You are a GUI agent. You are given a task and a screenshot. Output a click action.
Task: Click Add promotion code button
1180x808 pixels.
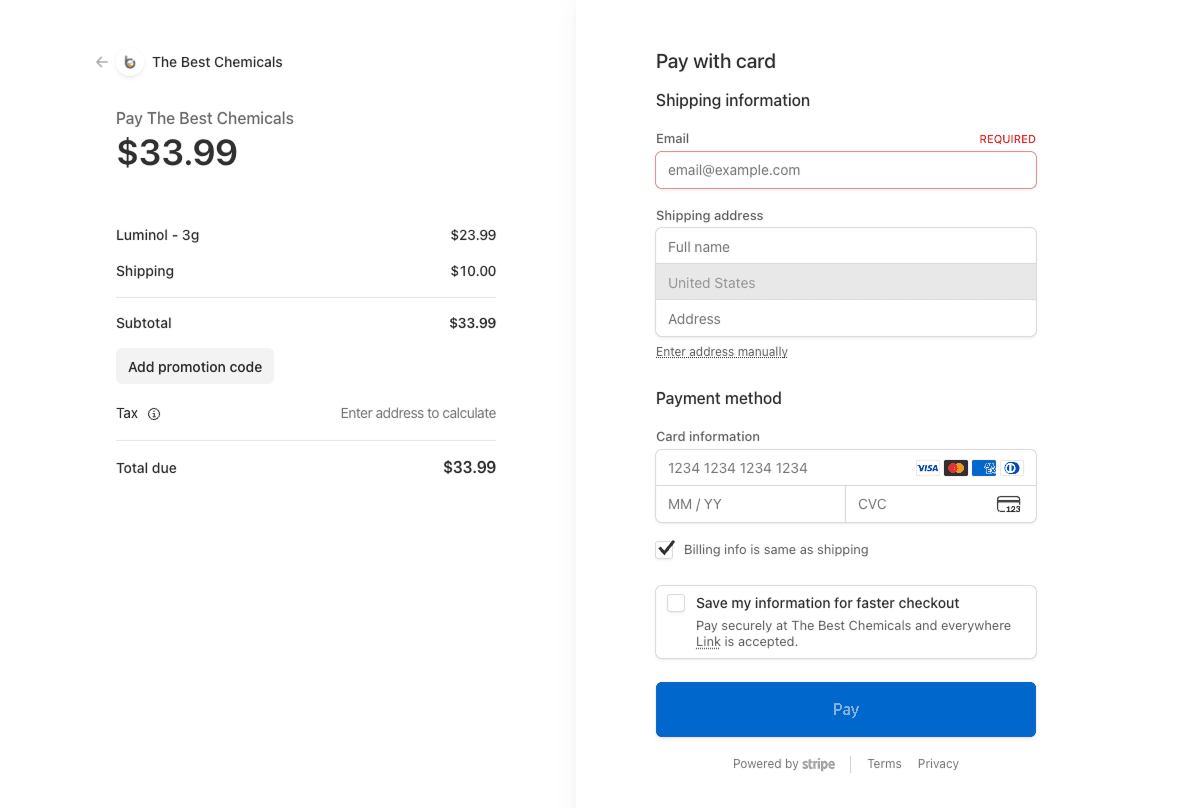195,367
